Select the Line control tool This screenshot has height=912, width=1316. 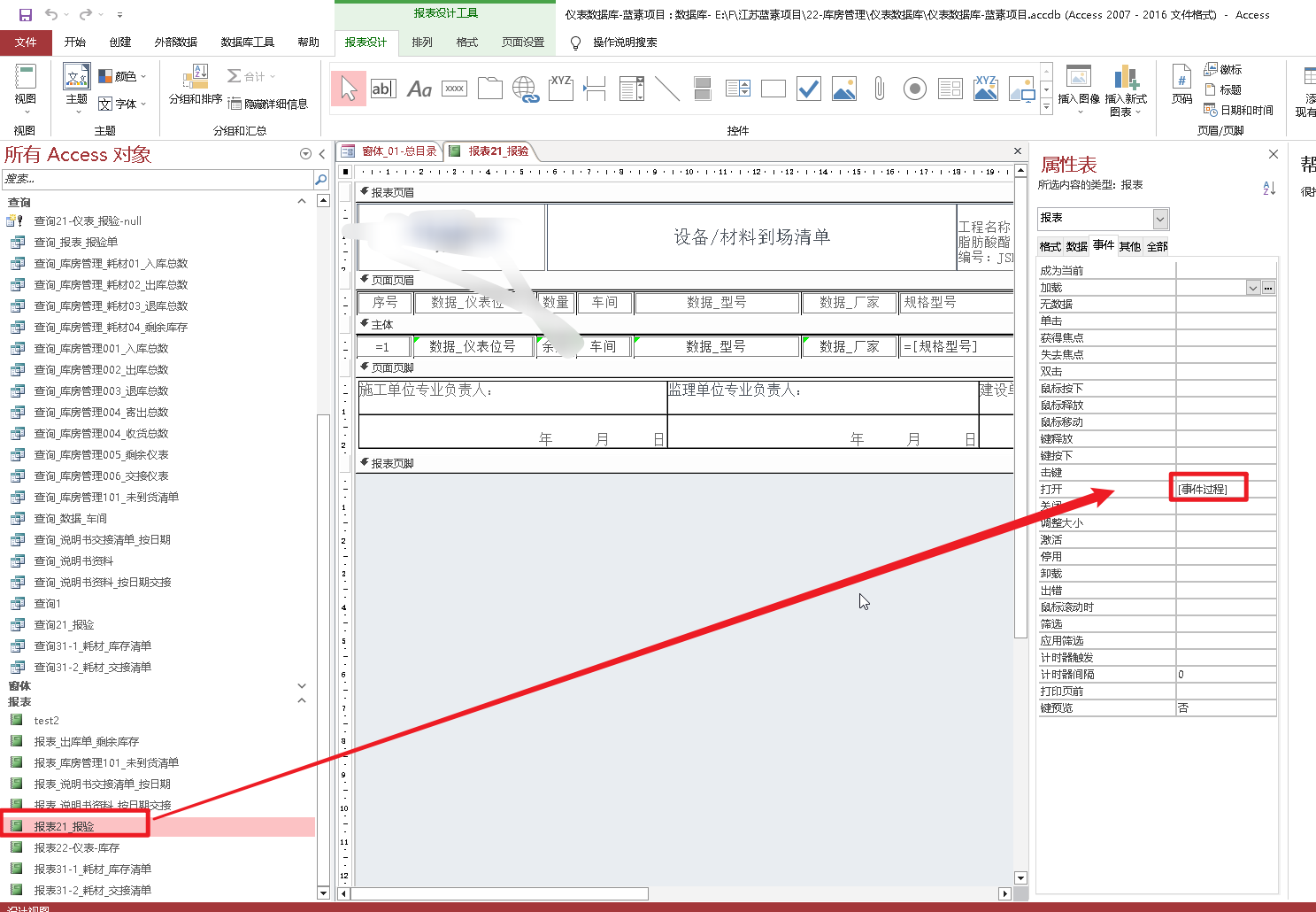pyautogui.click(x=667, y=89)
